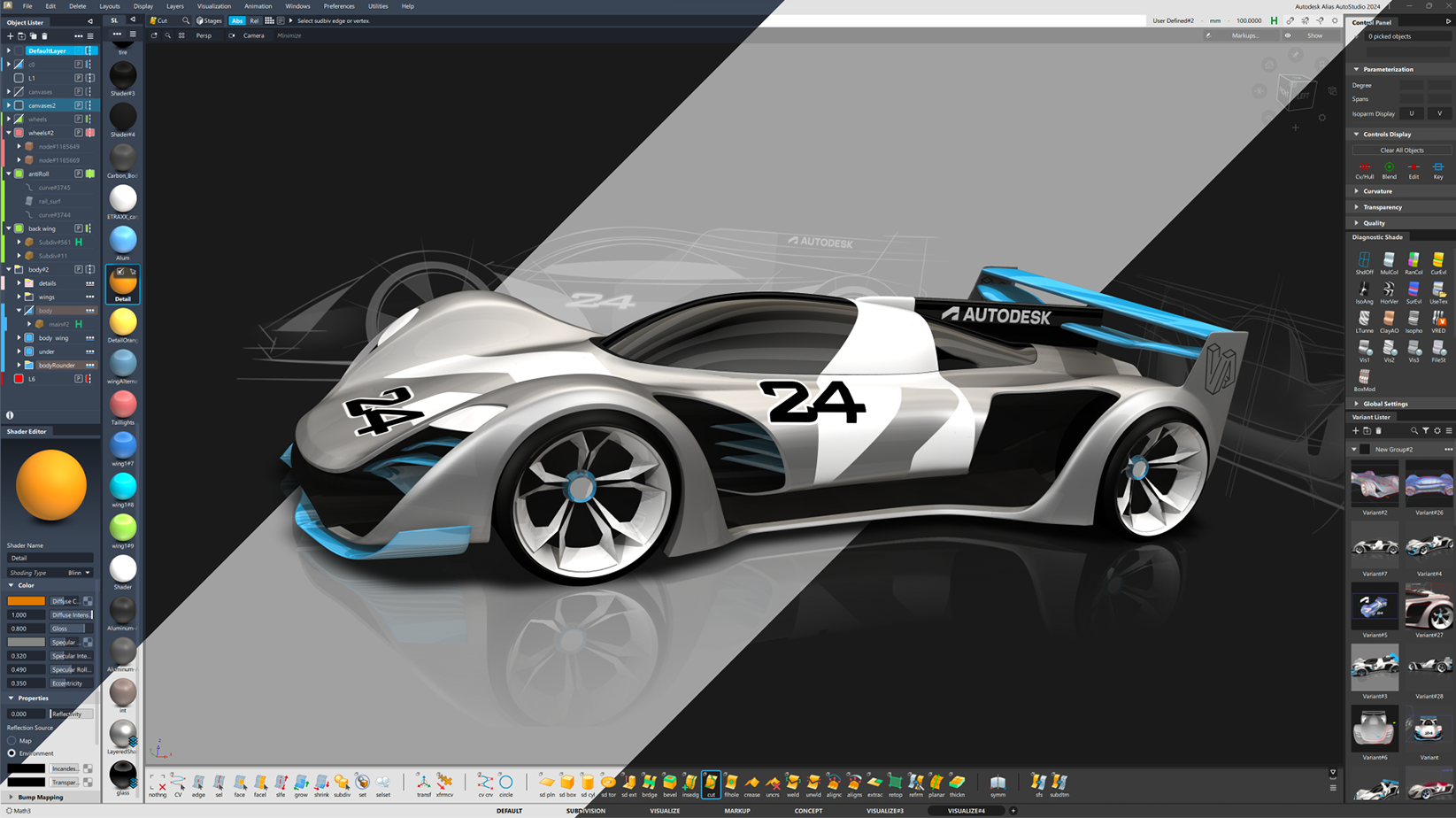1456x818 pixels.
Task: Open the Preferences menu
Action: pos(339,6)
